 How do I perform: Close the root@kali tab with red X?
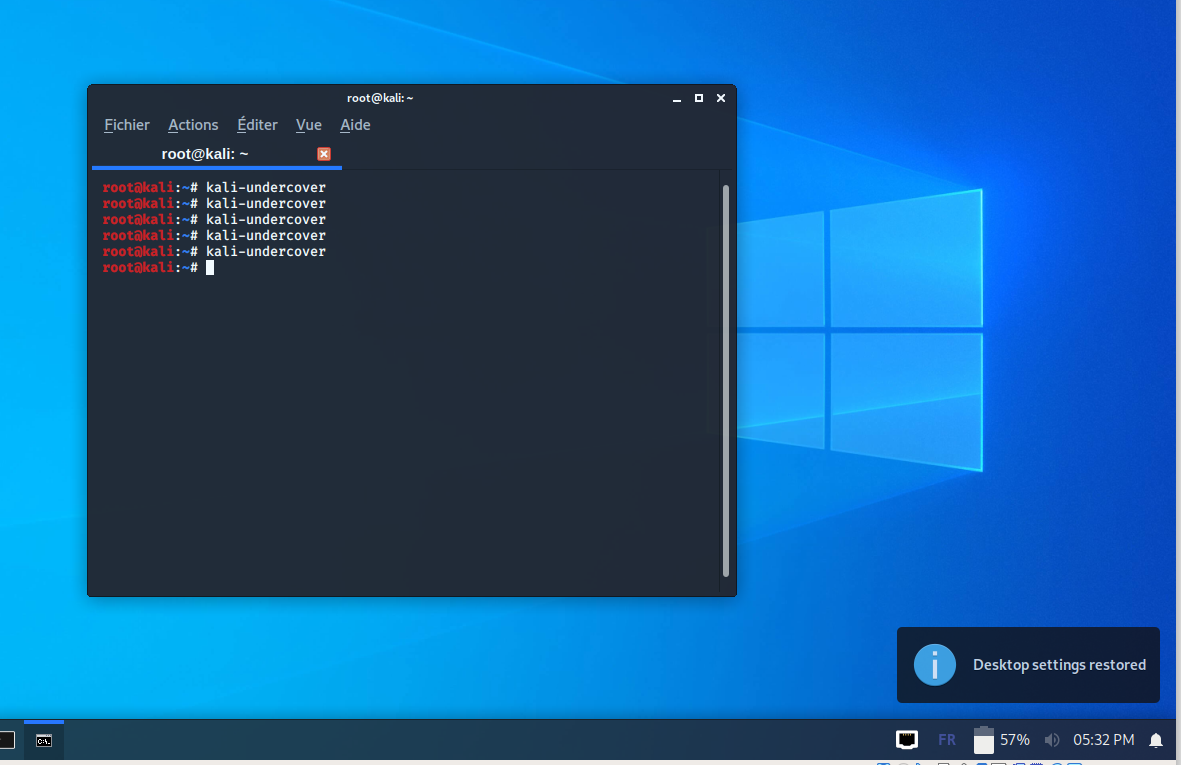pos(324,154)
